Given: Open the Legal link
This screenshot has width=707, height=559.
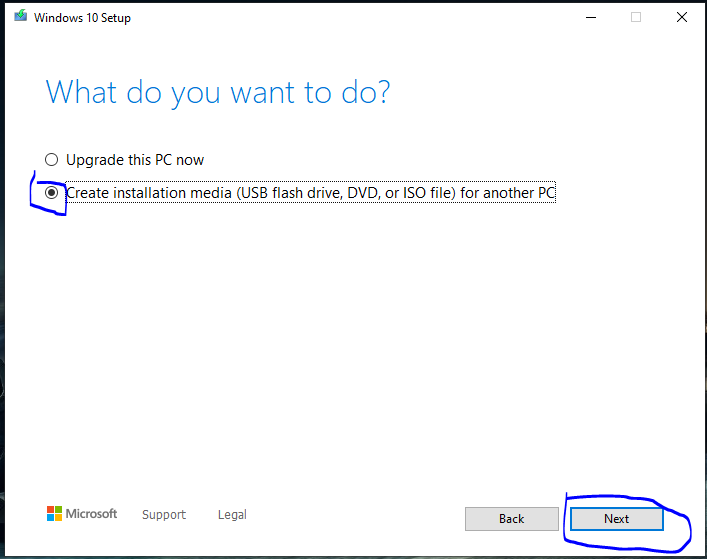Looking at the screenshot, I should pos(232,514).
